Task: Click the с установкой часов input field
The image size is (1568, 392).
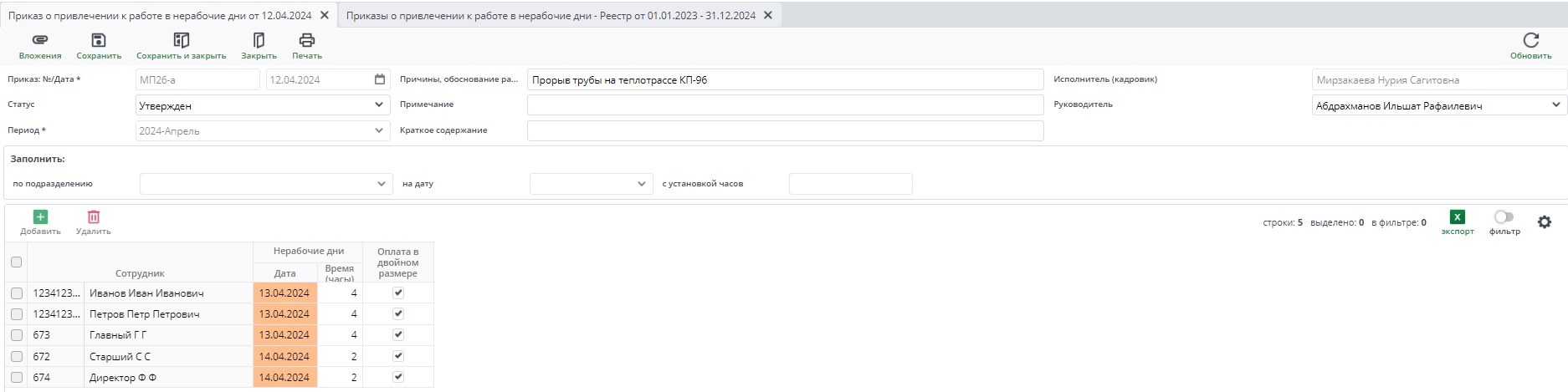Action: (x=851, y=184)
